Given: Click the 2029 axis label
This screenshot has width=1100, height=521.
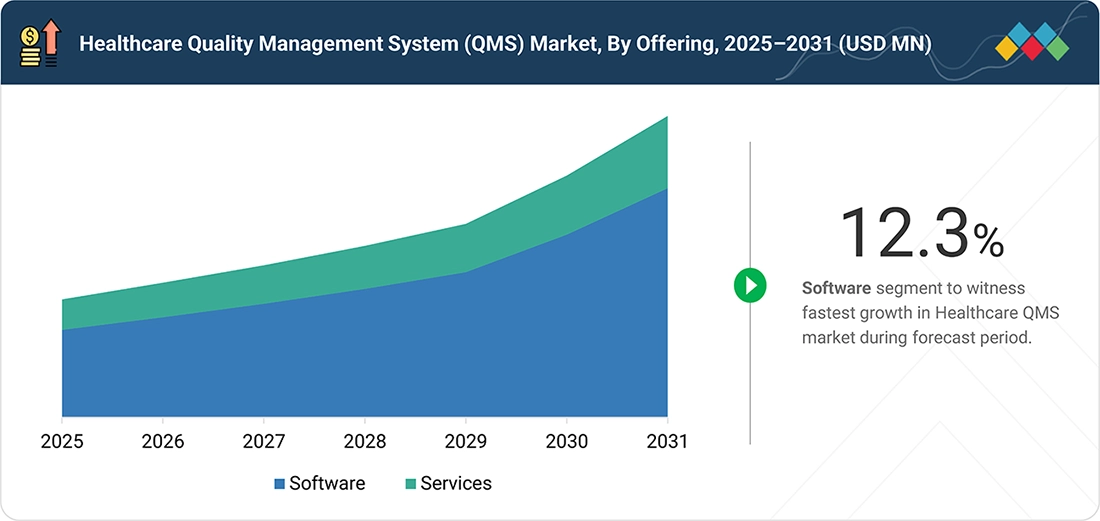Looking at the screenshot, I should (x=465, y=442).
